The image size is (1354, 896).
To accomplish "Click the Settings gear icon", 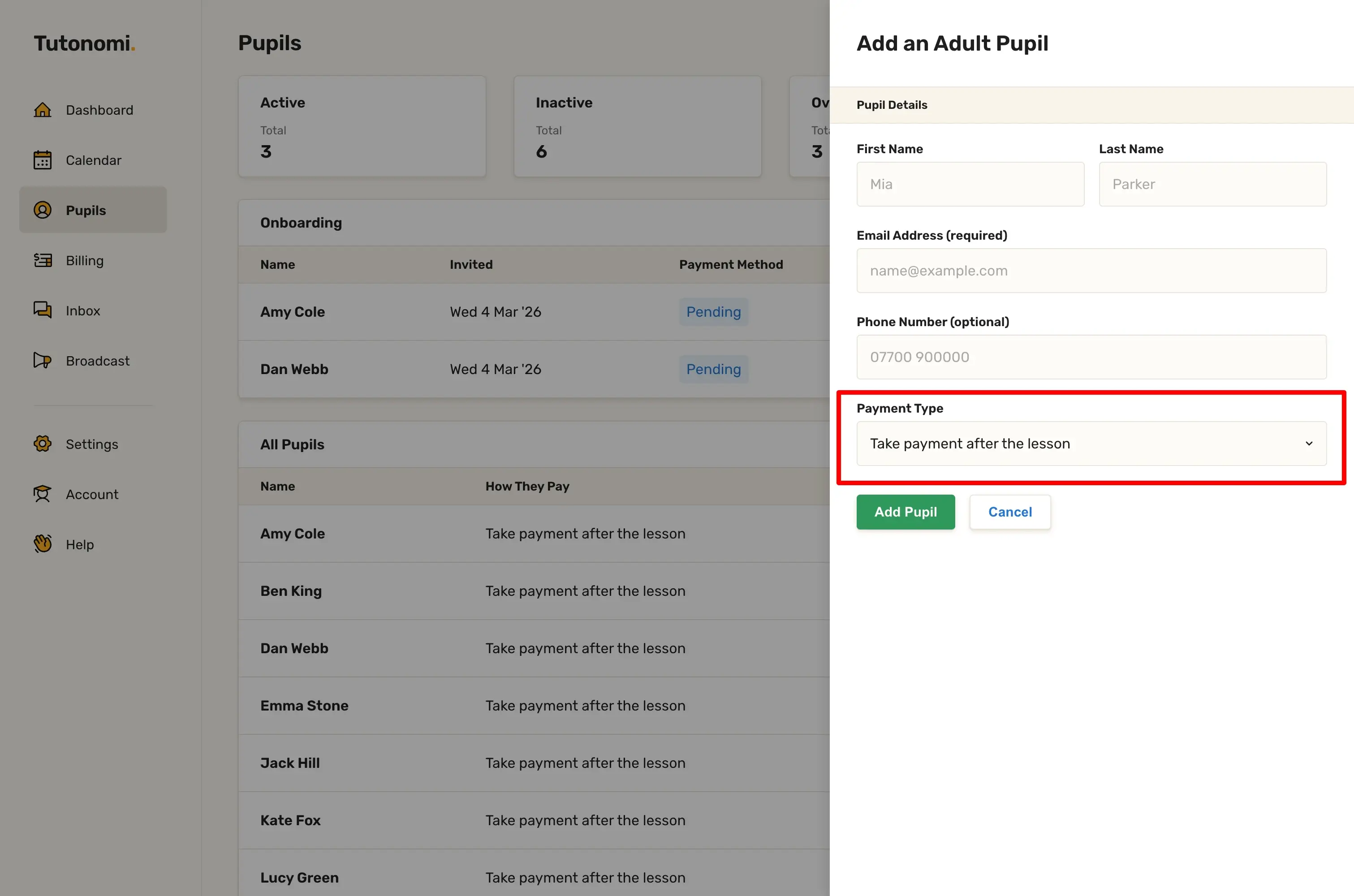I will (42, 444).
